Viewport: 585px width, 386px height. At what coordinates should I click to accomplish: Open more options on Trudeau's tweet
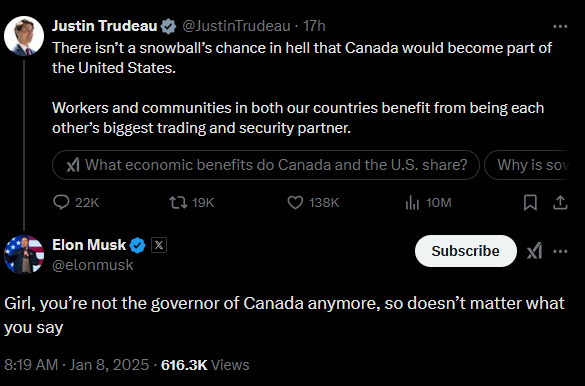pyautogui.click(x=560, y=26)
